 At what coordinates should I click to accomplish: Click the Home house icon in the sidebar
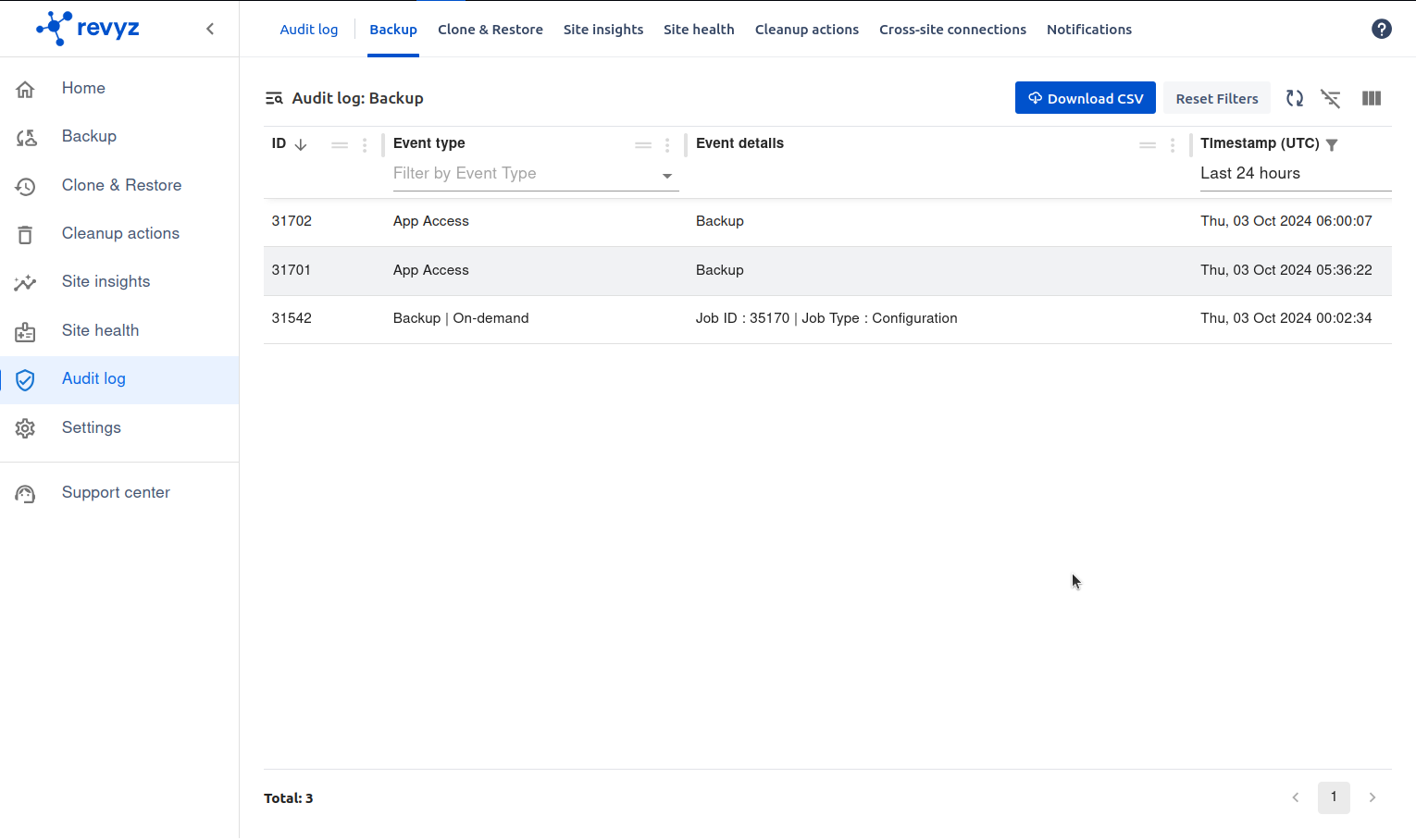25,89
